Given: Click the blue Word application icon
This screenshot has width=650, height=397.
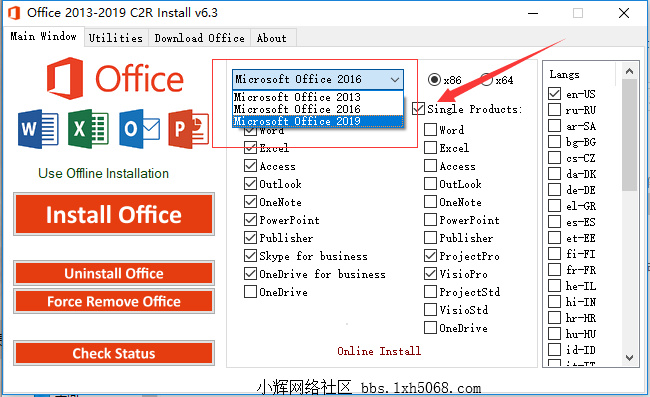Looking at the screenshot, I should pos(38,129).
